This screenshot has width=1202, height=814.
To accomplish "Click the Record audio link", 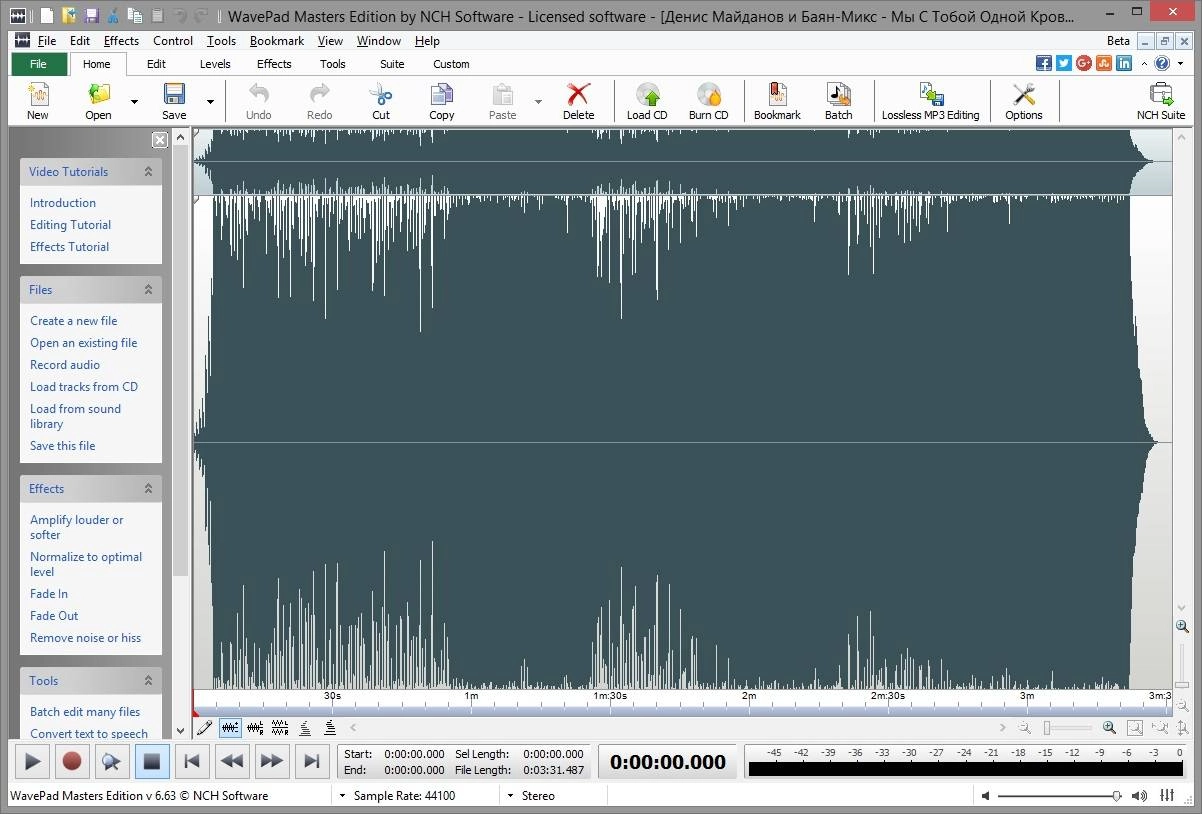I will (65, 365).
